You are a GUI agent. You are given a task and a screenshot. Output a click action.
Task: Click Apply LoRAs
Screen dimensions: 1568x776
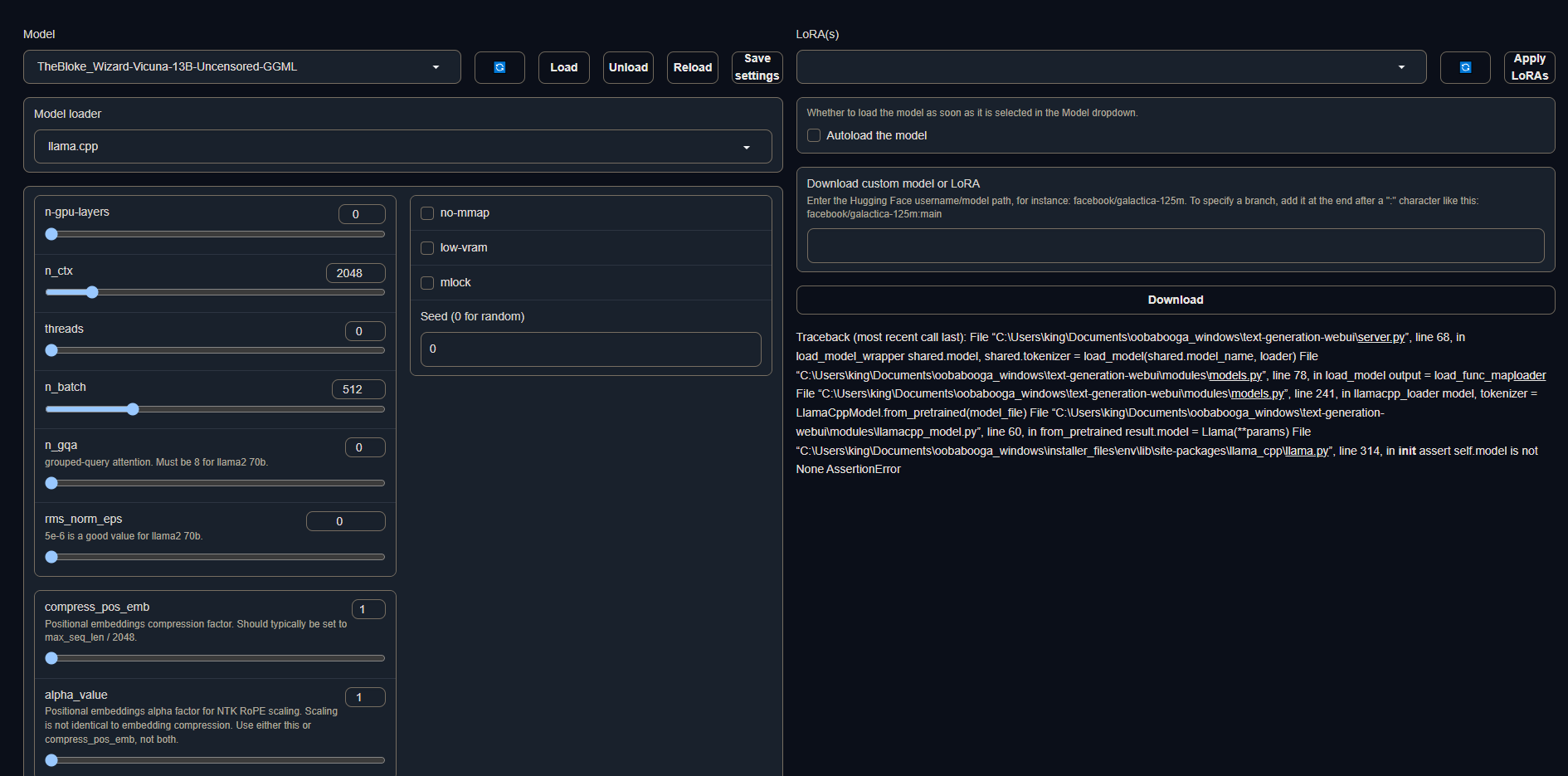pyautogui.click(x=1529, y=67)
